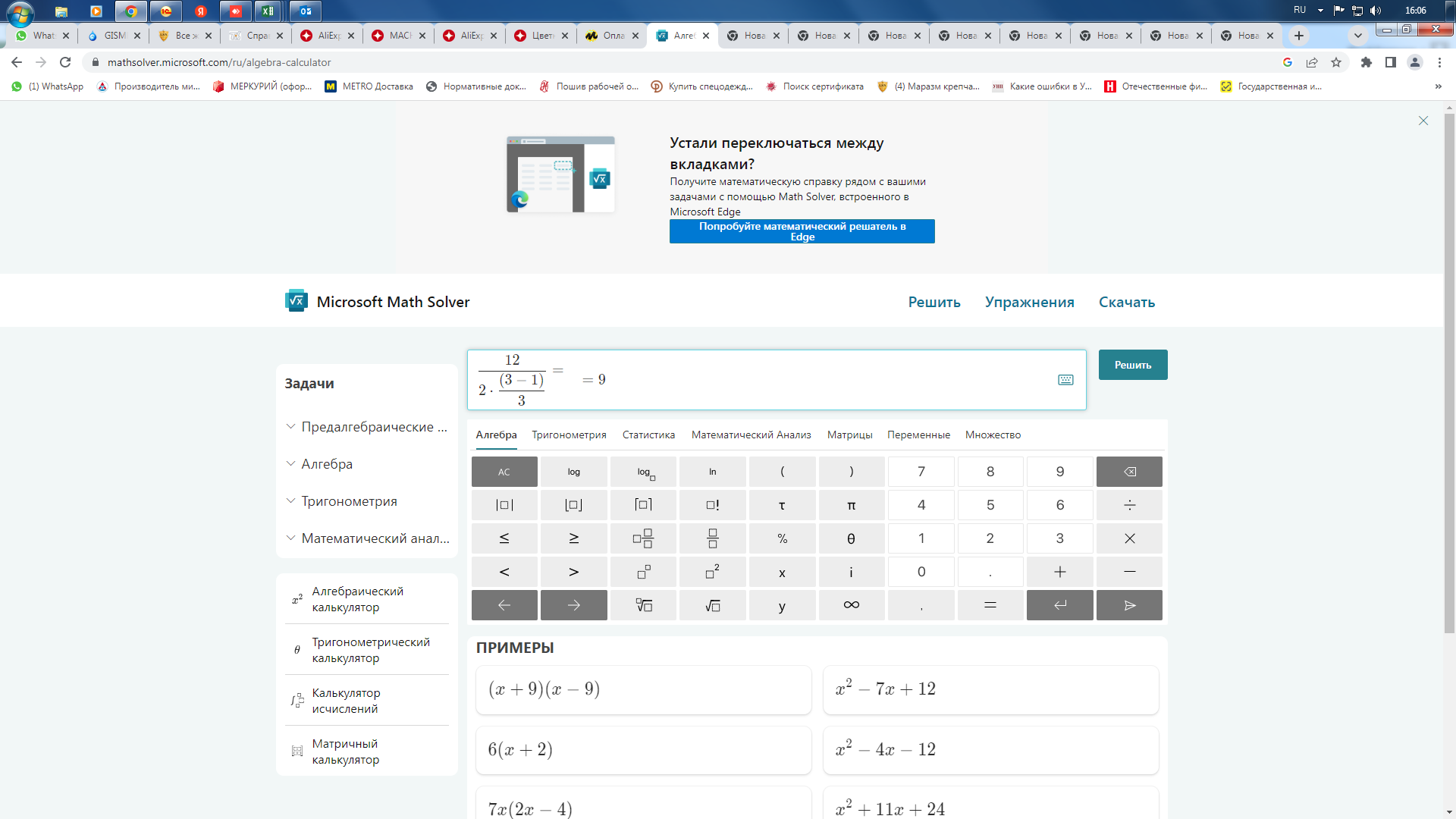The image size is (1456, 819).
Task: Click the submit arrow key on keypad
Action: 1128,605
